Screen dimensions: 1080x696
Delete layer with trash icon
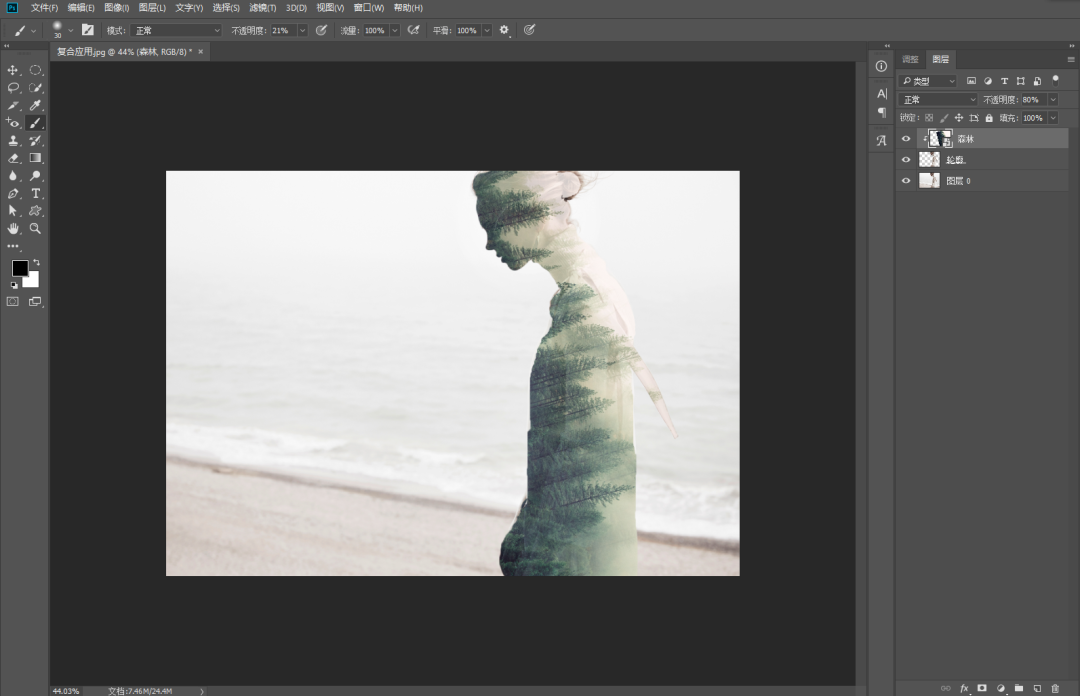(x=1055, y=688)
